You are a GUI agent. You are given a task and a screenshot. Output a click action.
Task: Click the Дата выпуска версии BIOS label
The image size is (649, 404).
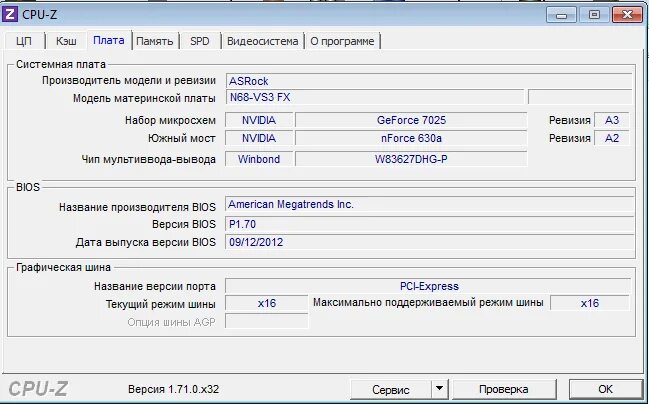[x=146, y=242]
